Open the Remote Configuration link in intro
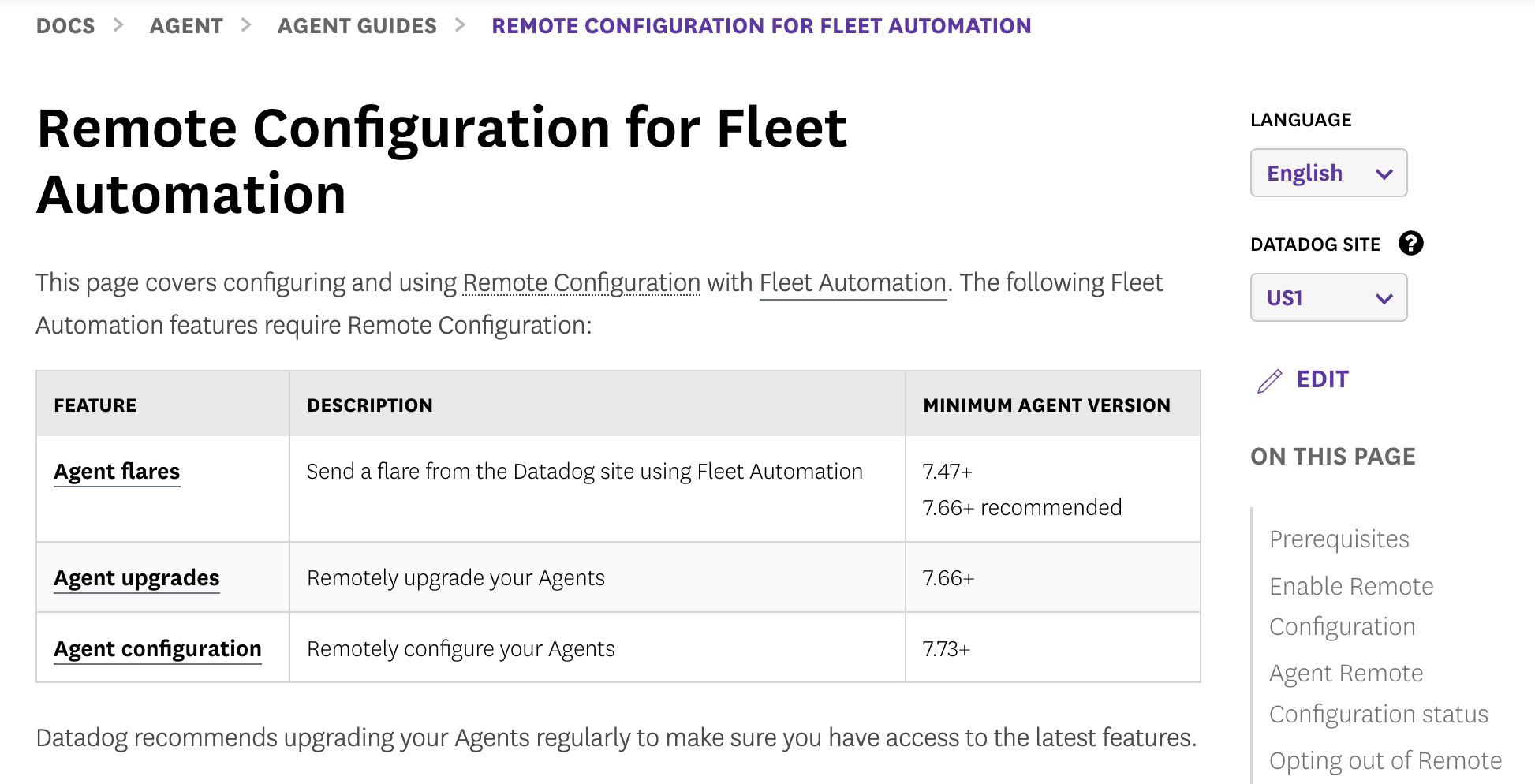Screen dimensions: 1535x784 pos(580,282)
